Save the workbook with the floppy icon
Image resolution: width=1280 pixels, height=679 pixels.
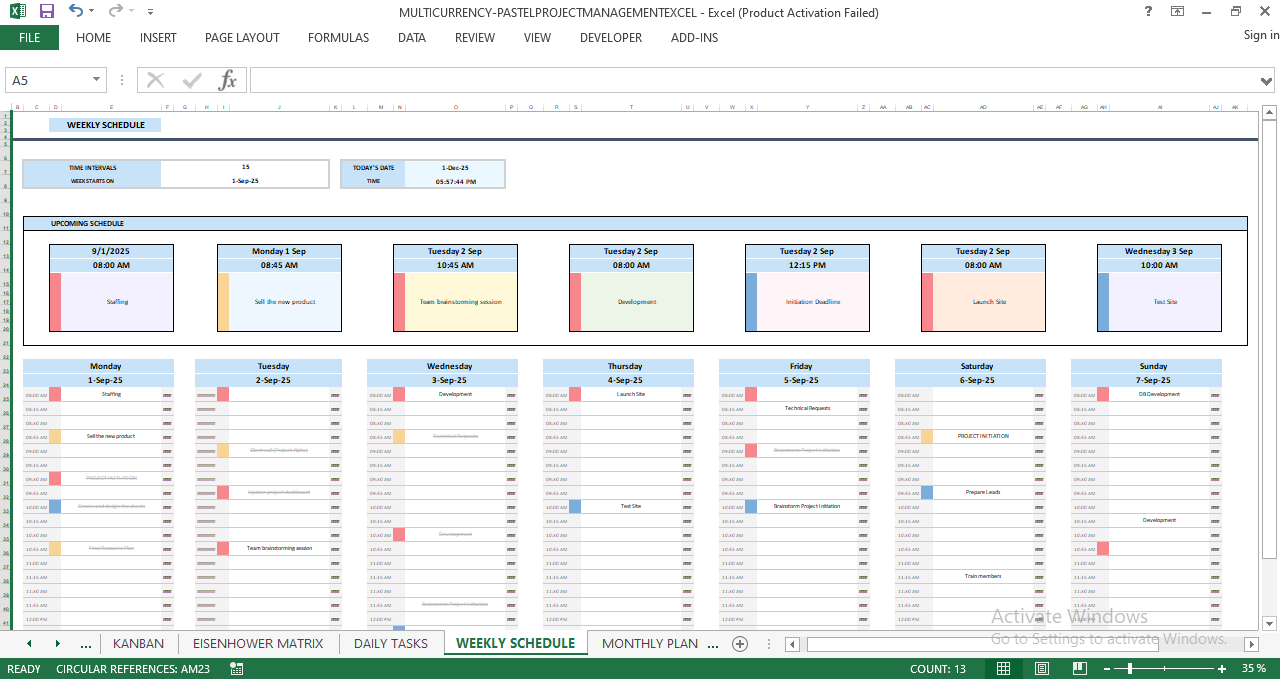pos(46,12)
